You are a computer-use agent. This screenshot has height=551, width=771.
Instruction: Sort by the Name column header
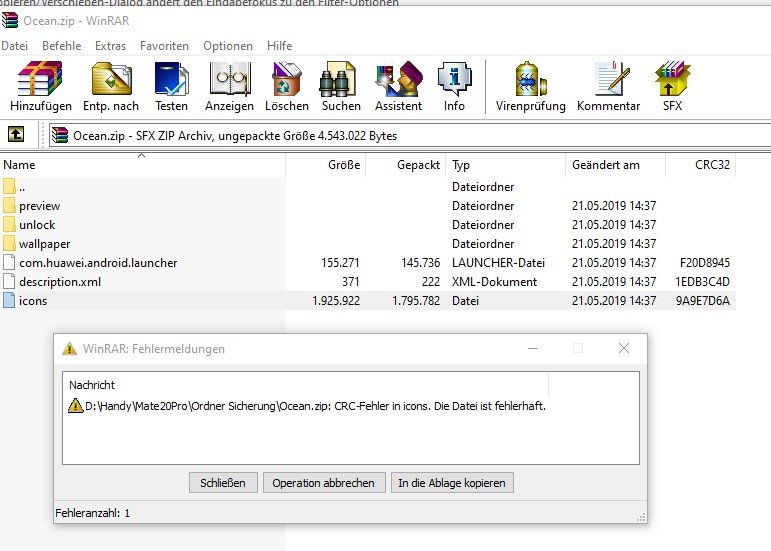point(143,165)
